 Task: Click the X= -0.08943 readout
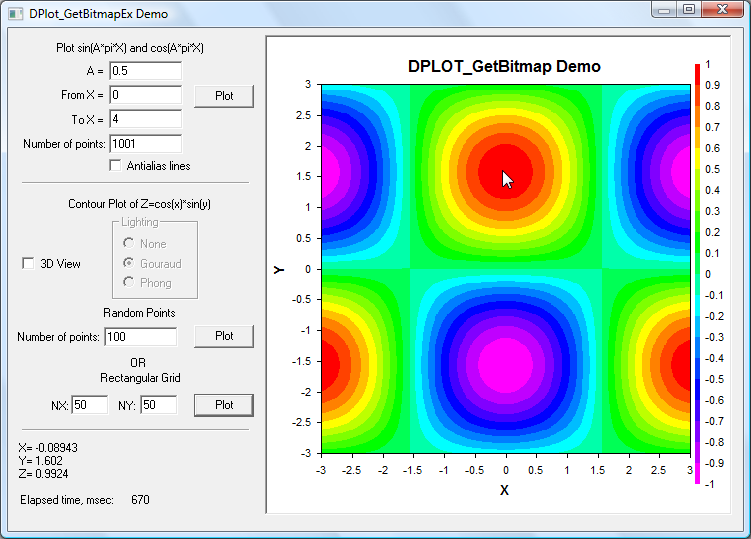click(48, 447)
